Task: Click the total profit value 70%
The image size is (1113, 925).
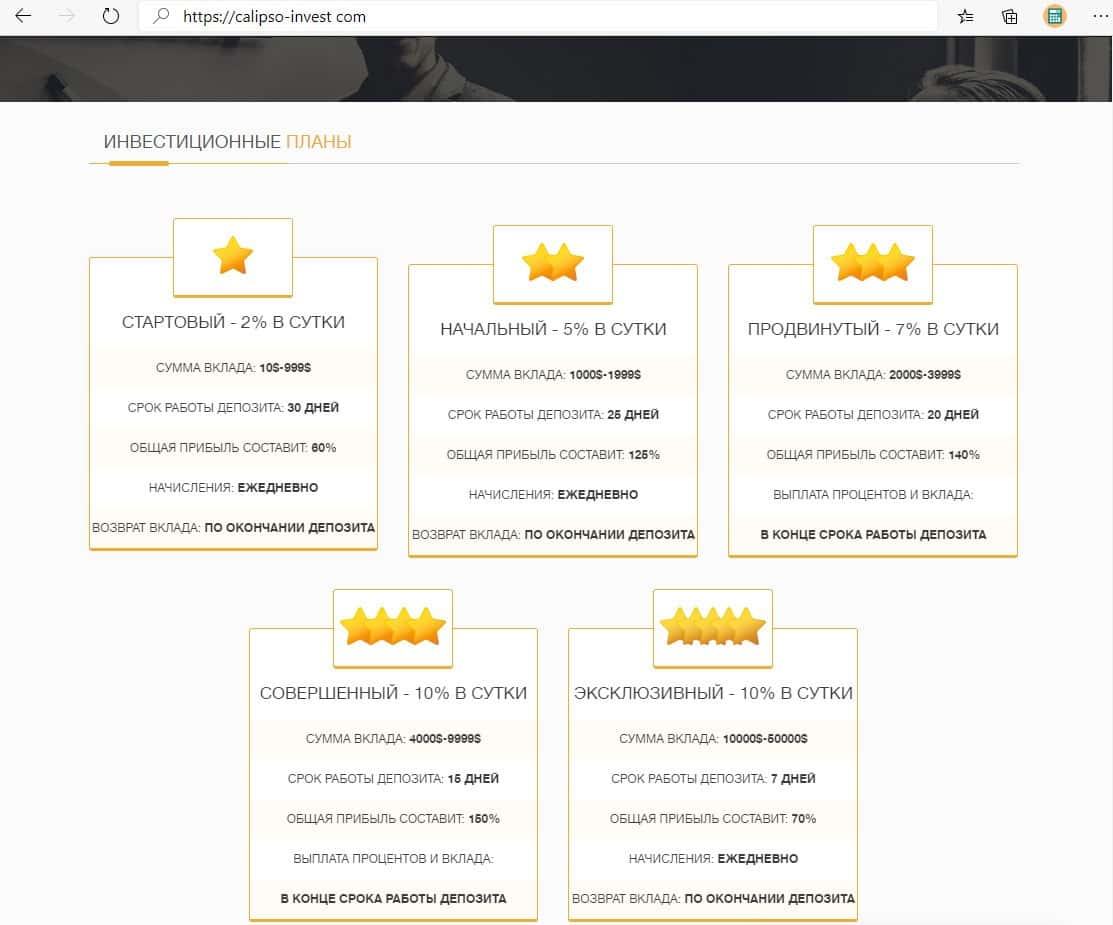Action: tap(804, 819)
